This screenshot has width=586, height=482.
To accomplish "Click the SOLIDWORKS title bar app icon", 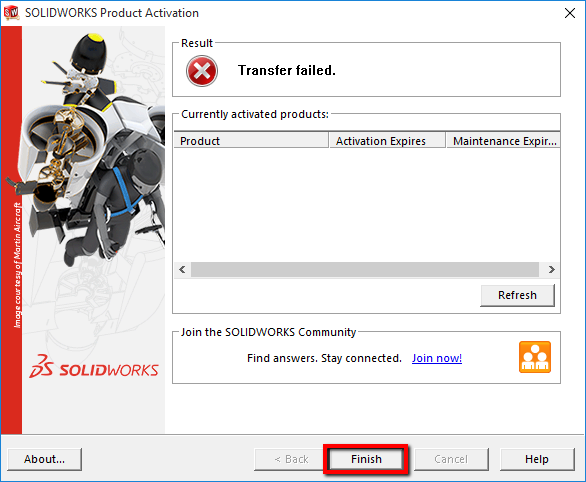I will pyautogui.click(x=11, y=12).
